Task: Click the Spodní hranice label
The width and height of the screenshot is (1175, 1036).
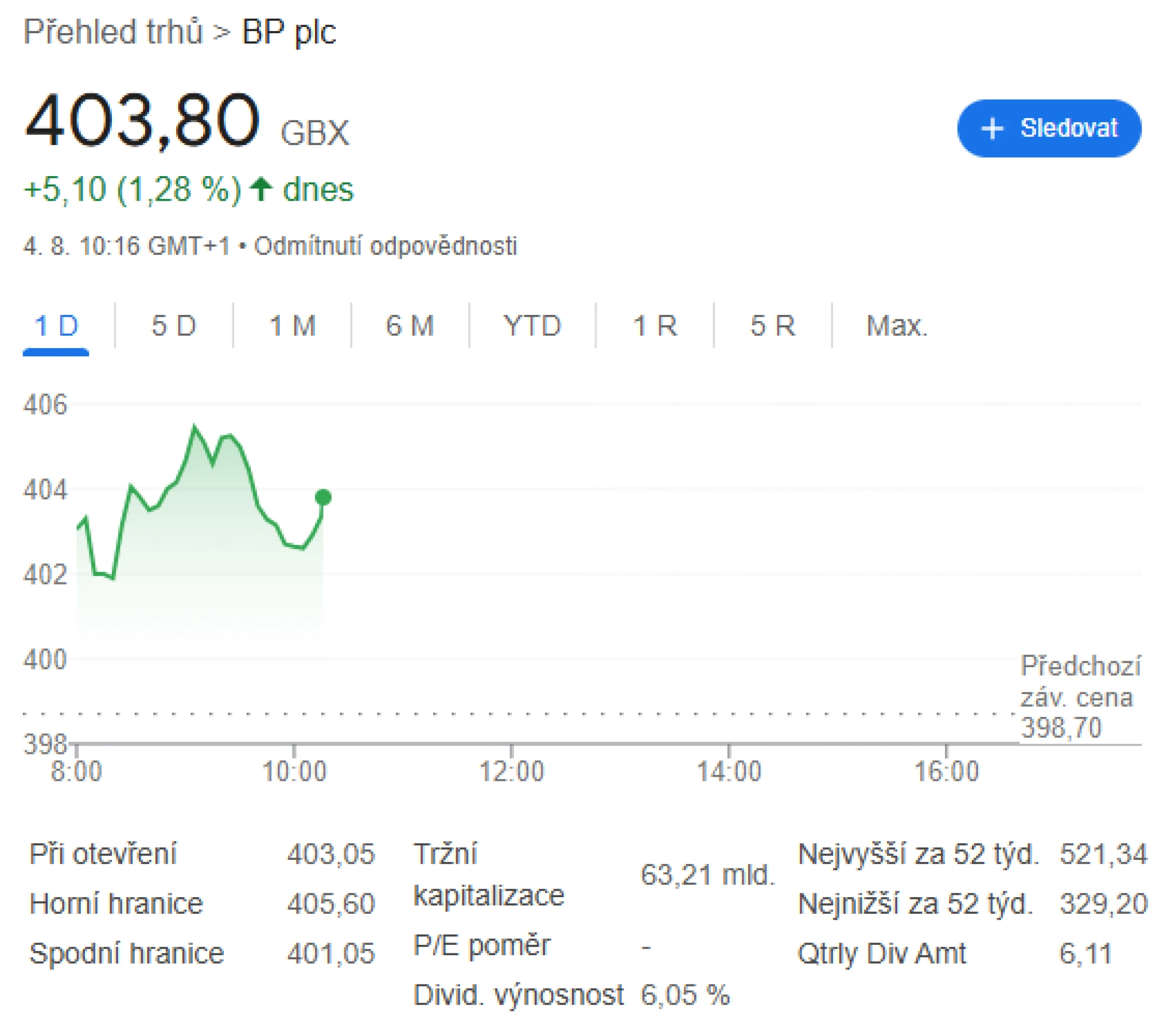Action: pos(126,954)
